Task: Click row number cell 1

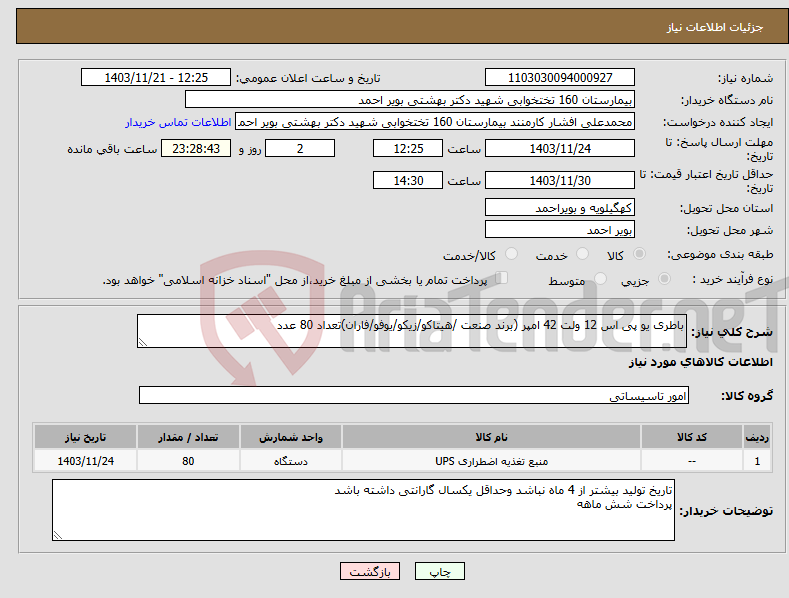Action: [757, 461]
